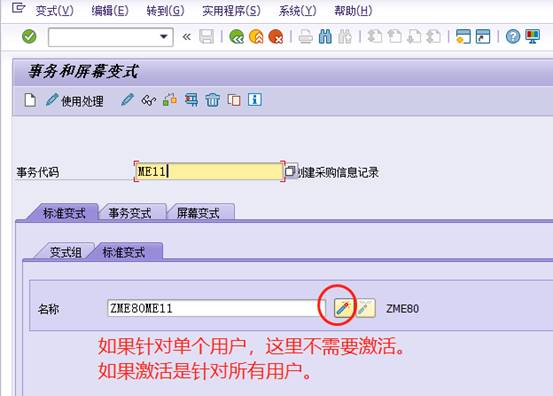This screenshot has height=396, width=553.
Task: Click the green Back arrow icon
Action: pyautogui.click(x=236, y=36)
